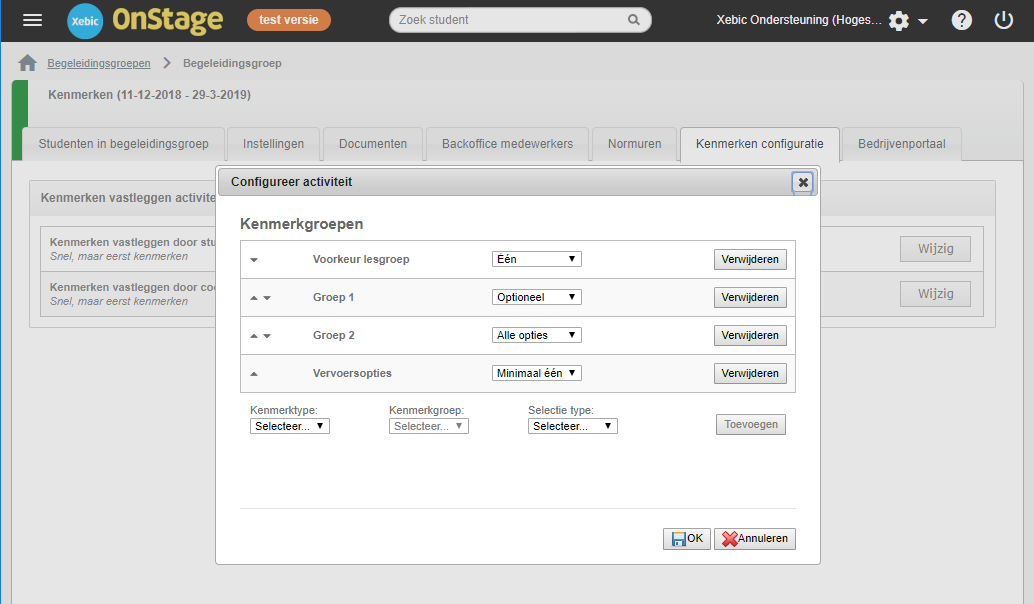Image resolution: width=1034 pixels, height=604 pixels.
Task: Click the power logout icon
Action: point(1004,20)
